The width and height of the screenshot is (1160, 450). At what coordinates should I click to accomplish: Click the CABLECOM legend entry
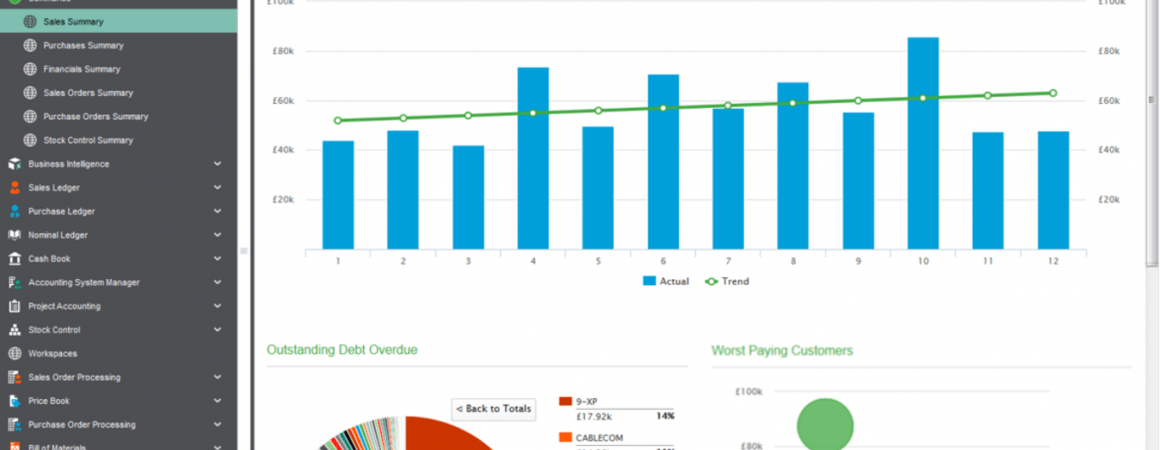click(599, 437)
